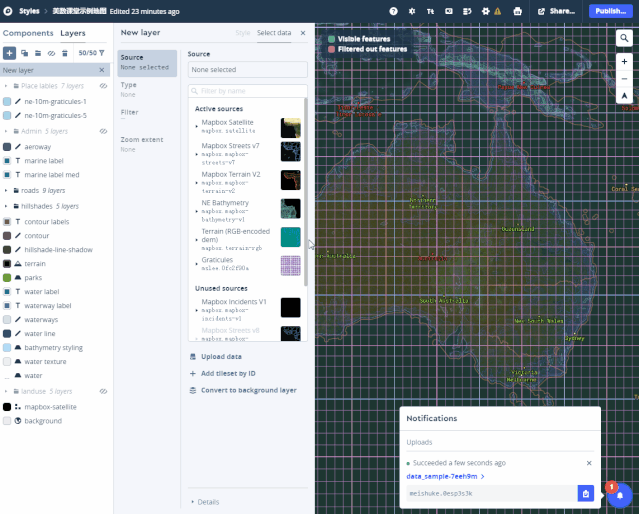Open notifications bell button
The height and width of the screenshot is (514, 639).
tap(620, 495)
